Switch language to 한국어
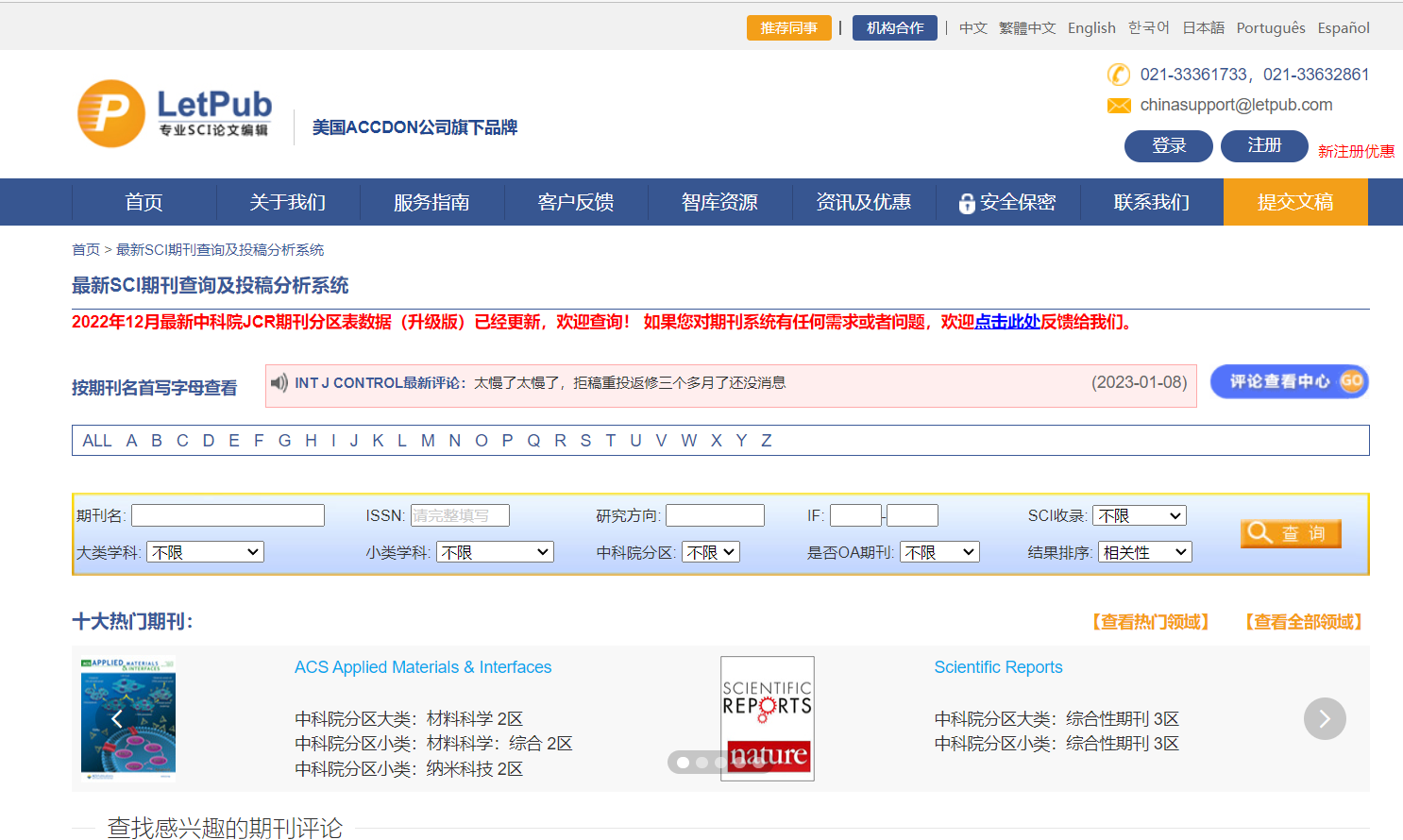 pos(1149,28)
